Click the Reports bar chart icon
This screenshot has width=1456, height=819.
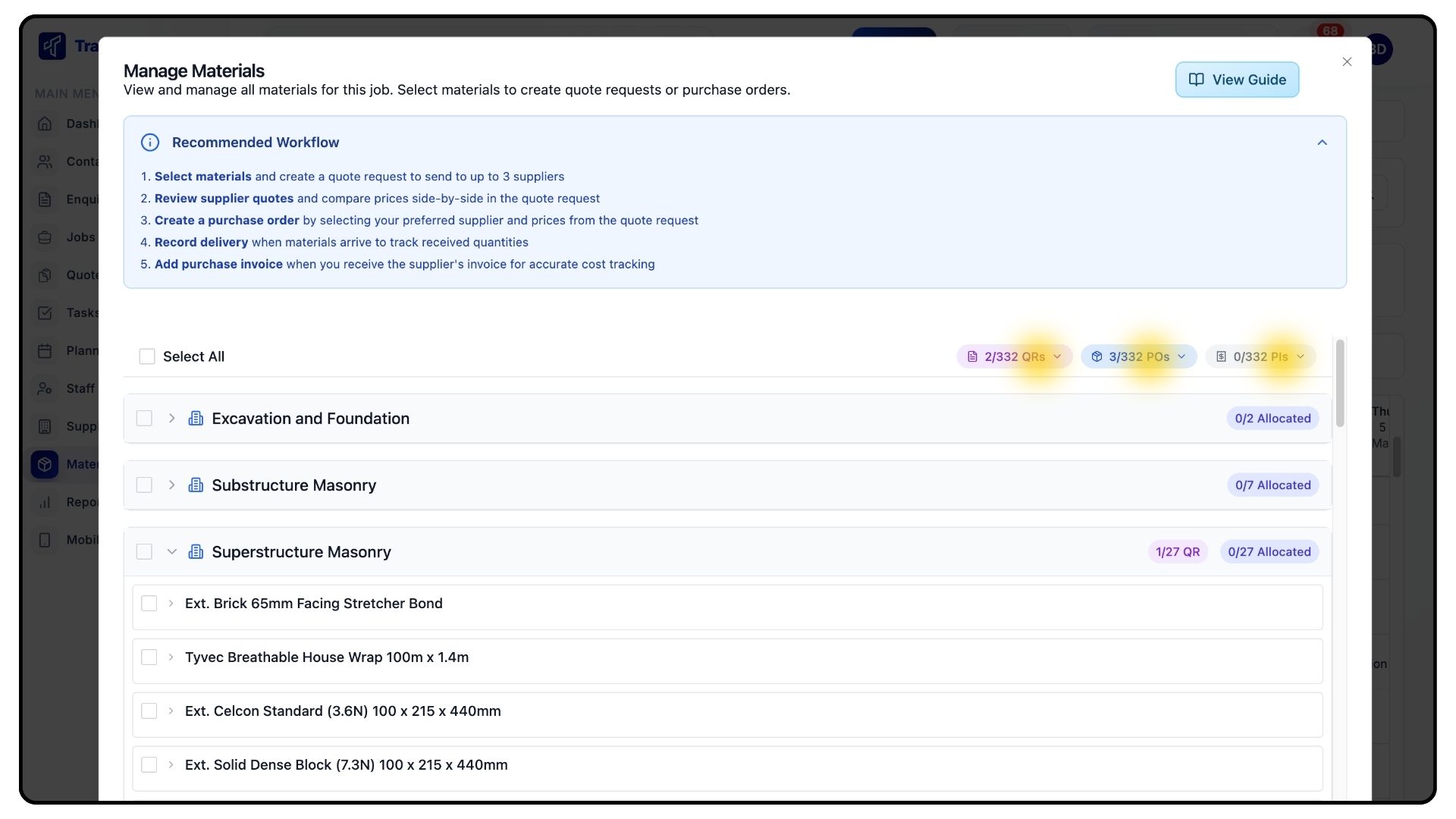pyautogui.click(x=45, y=502)
